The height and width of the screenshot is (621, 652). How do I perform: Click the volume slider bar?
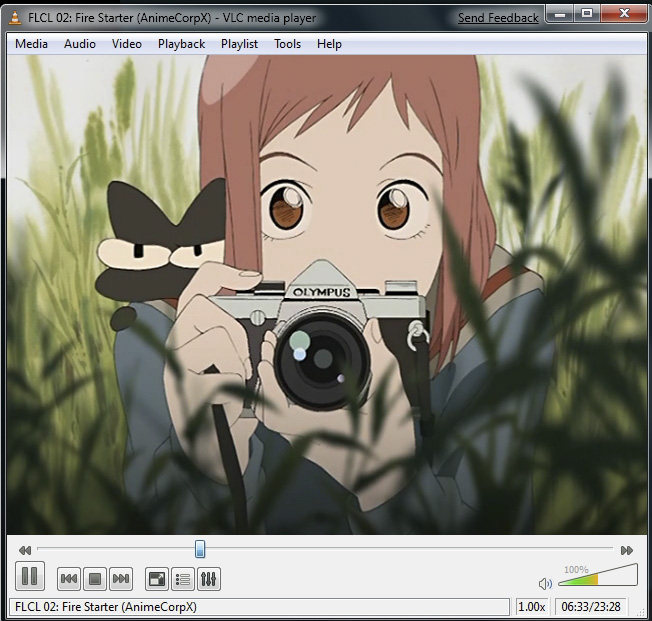click(x=597, y=578)
